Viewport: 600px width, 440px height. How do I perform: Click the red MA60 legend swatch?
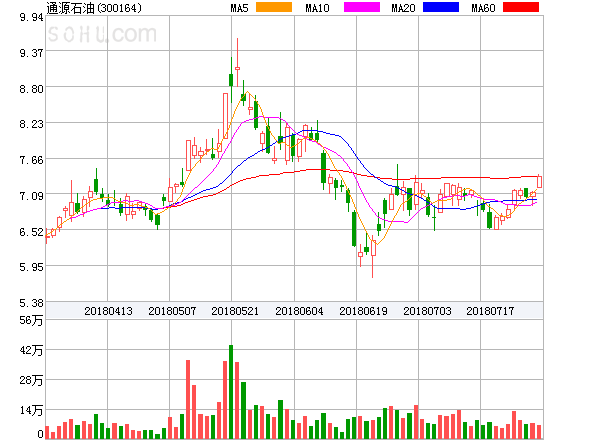click(x=521, y=7)
